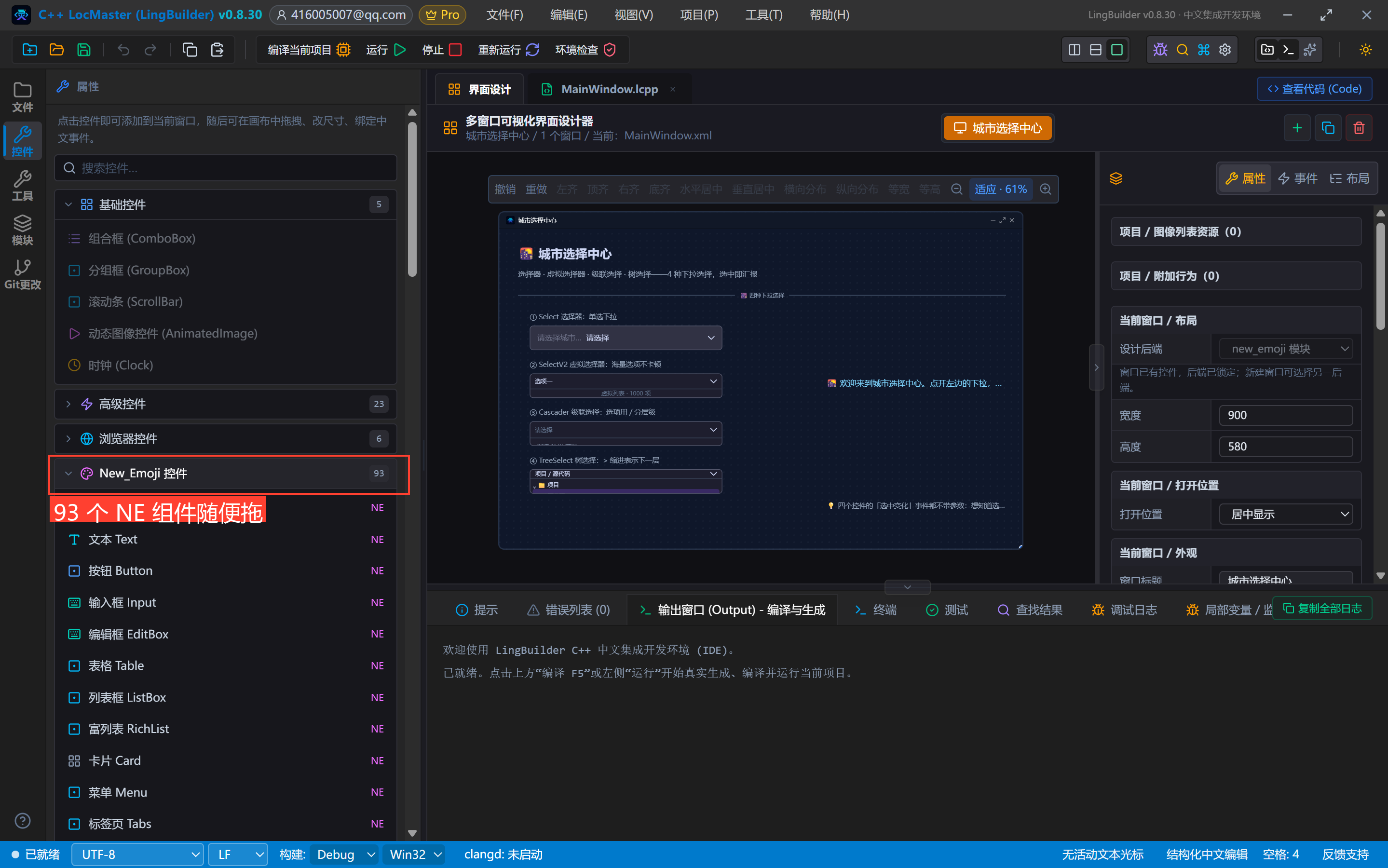Click the copy icon in top toolbar
Image resolution: width=1388 pixels, height=868 pixels.
coord(190,50)
